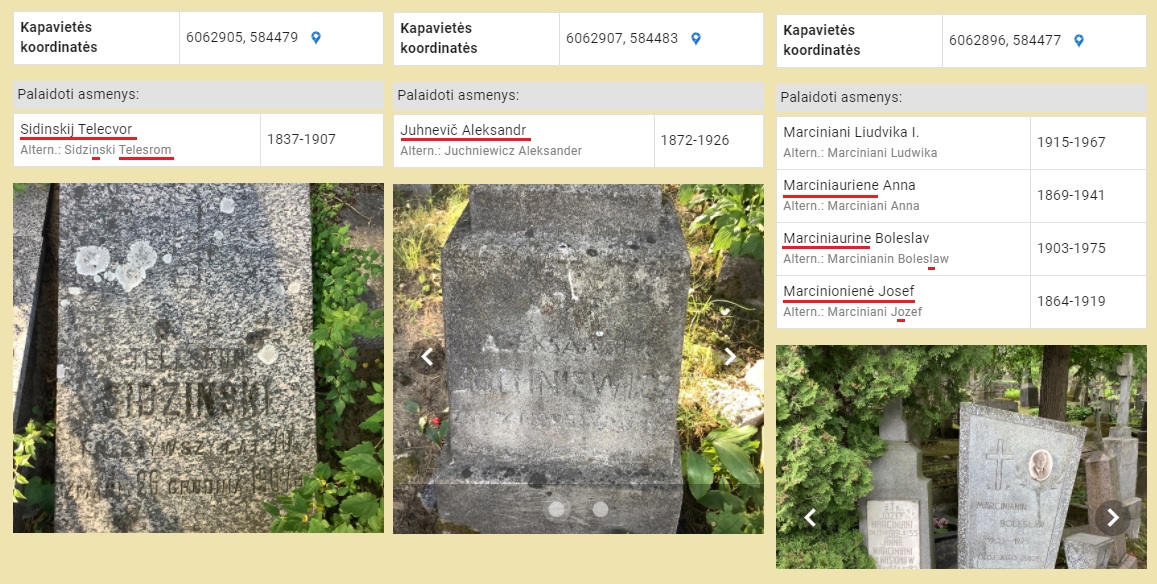Screen dimensions: 1157x584
Task: Go to previous photo of Juhnevič gravestone
Action: point(426,357)
